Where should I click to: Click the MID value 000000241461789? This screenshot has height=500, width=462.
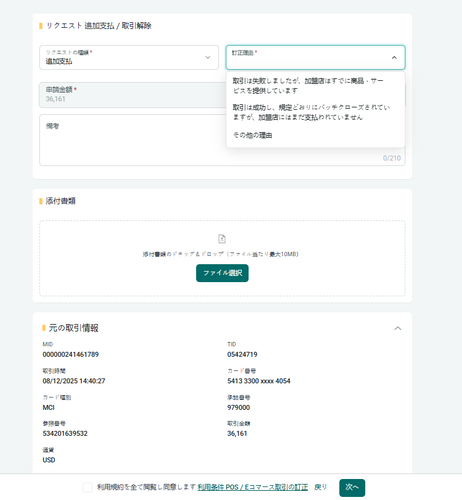pyautogui.click(x=71, y=354)
